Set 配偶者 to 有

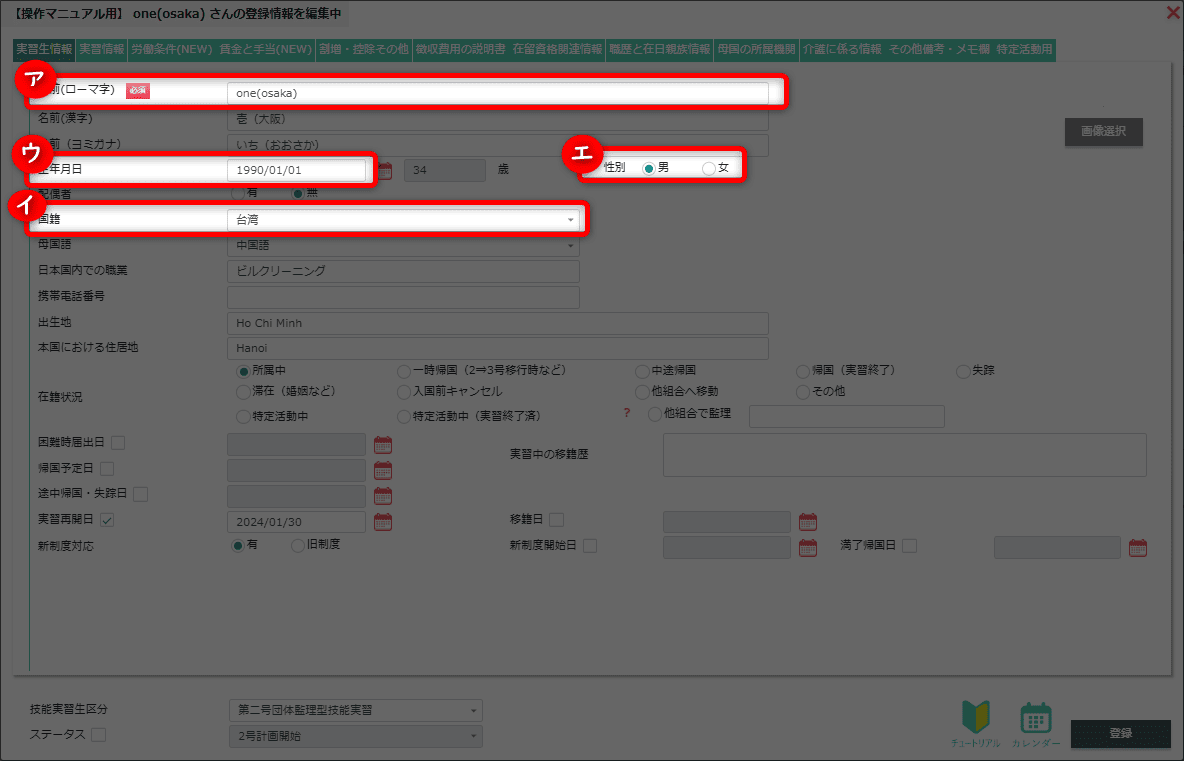click(x=239, y=194)
